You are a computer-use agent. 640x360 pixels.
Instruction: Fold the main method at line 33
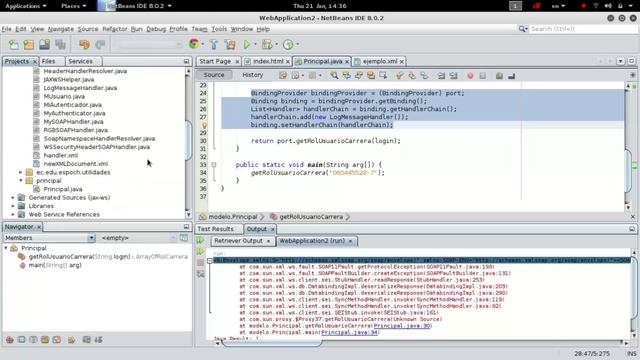[x=213, y=165]
